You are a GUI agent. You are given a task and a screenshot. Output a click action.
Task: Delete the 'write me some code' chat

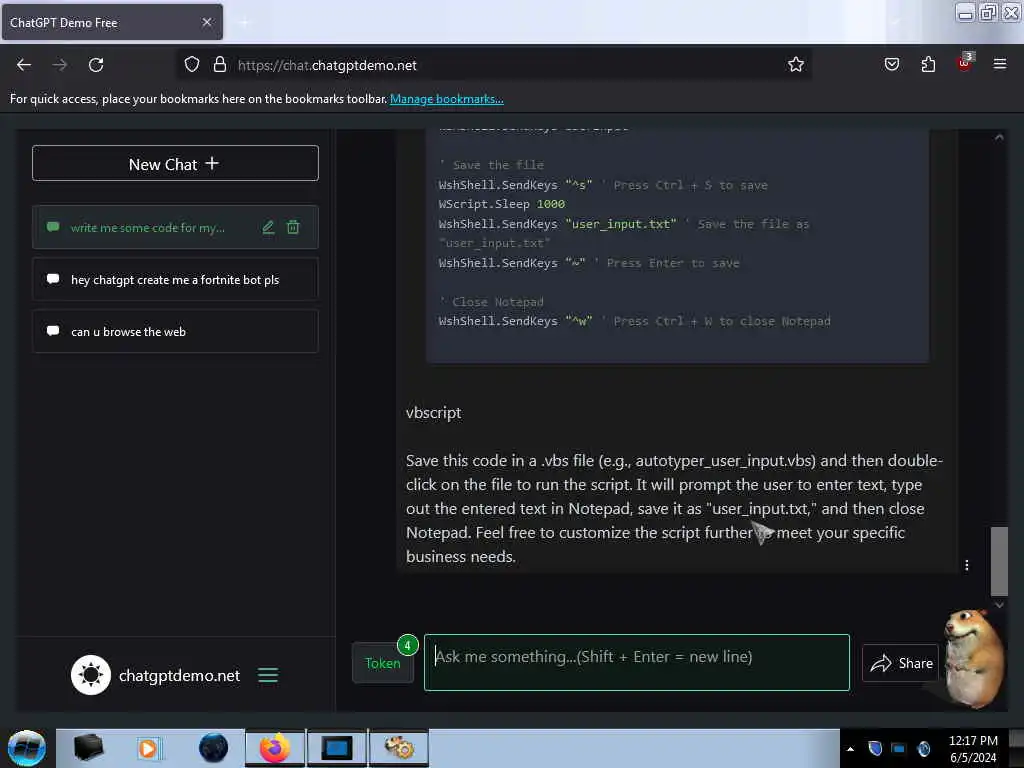(x=293, y=227)
